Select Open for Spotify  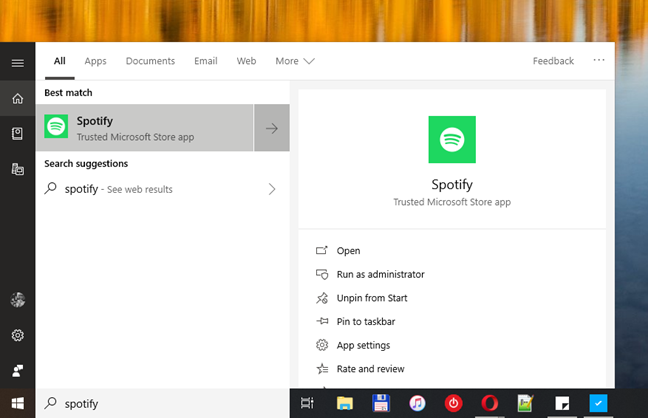tap(348, 251)
